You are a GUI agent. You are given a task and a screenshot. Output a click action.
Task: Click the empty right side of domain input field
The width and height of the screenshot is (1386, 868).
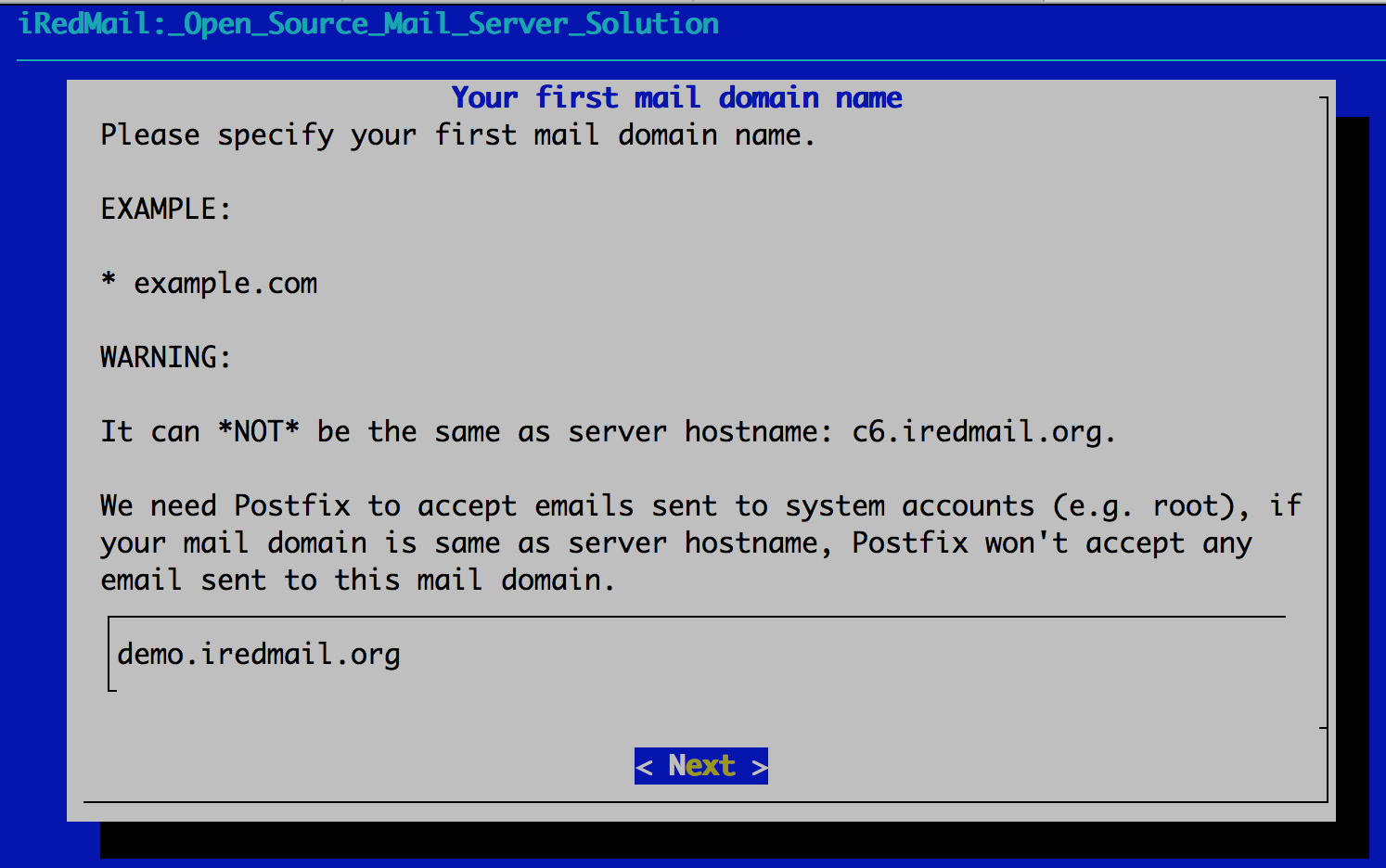coord(835,655)
